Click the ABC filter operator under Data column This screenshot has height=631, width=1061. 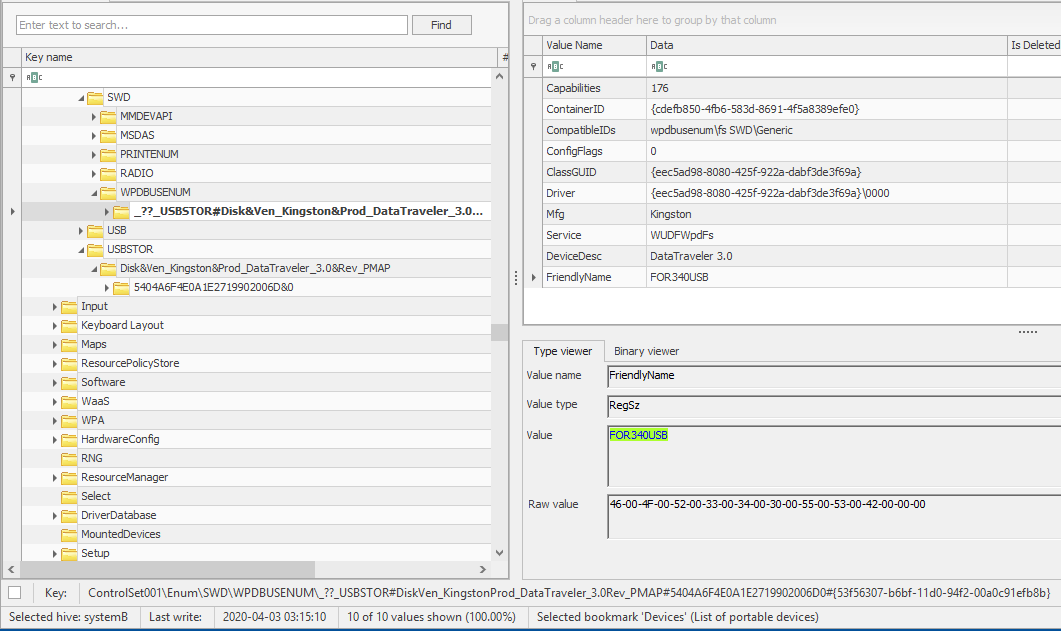click(658, 66)
